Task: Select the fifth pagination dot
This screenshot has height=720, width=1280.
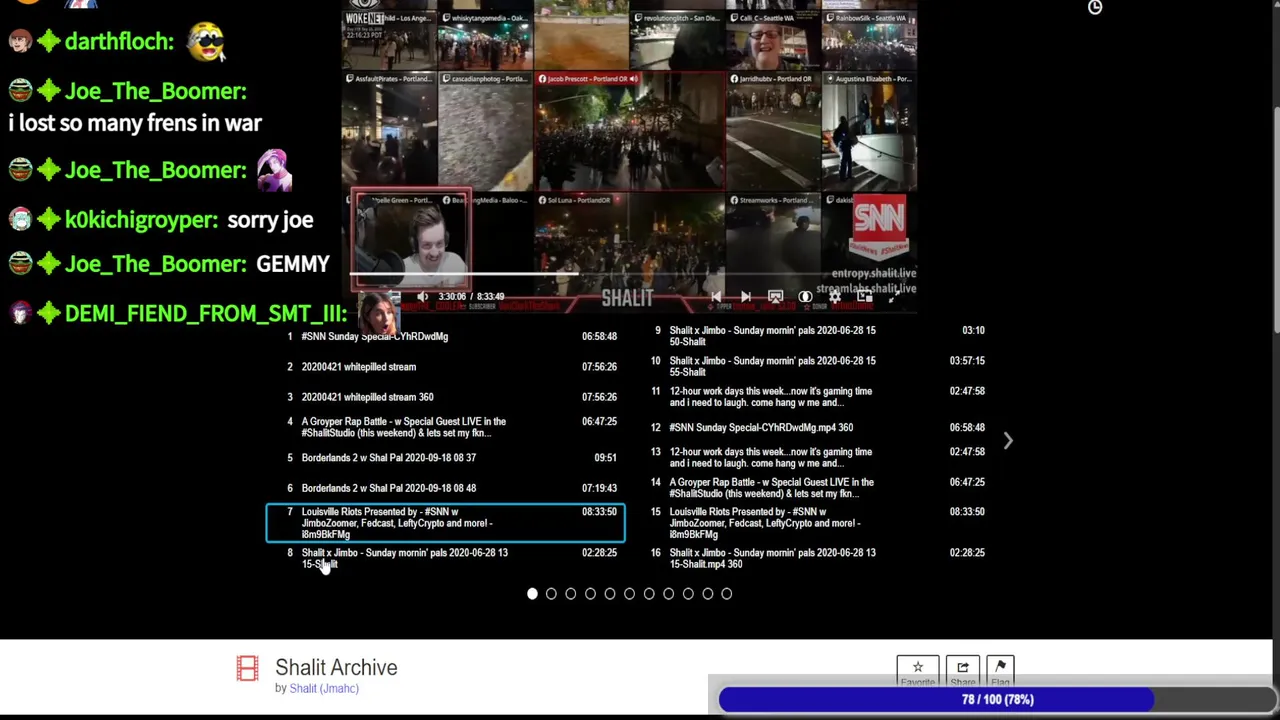Action: tap(610, 594)
